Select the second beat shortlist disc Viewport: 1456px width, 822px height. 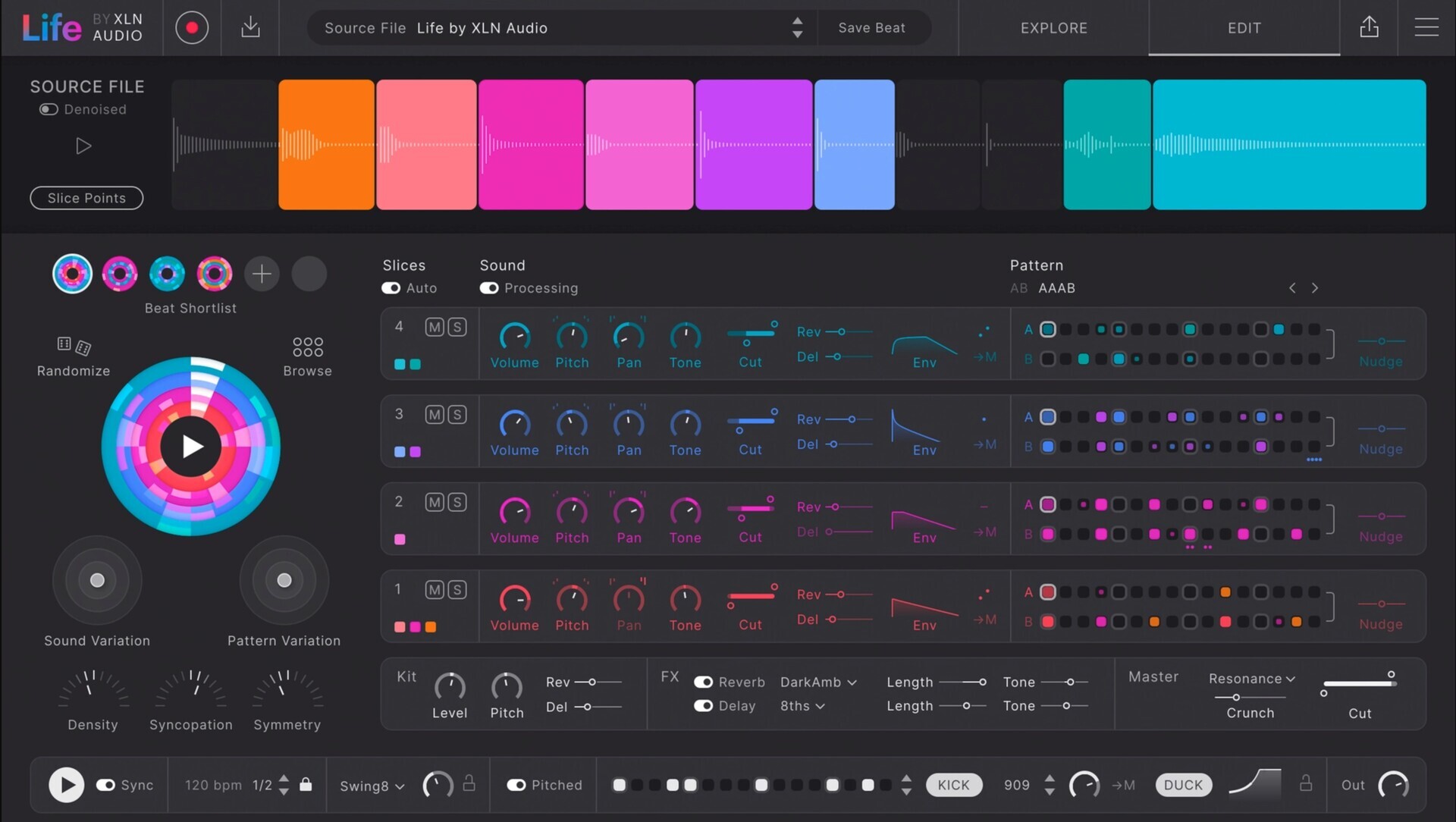click(120, 274)
